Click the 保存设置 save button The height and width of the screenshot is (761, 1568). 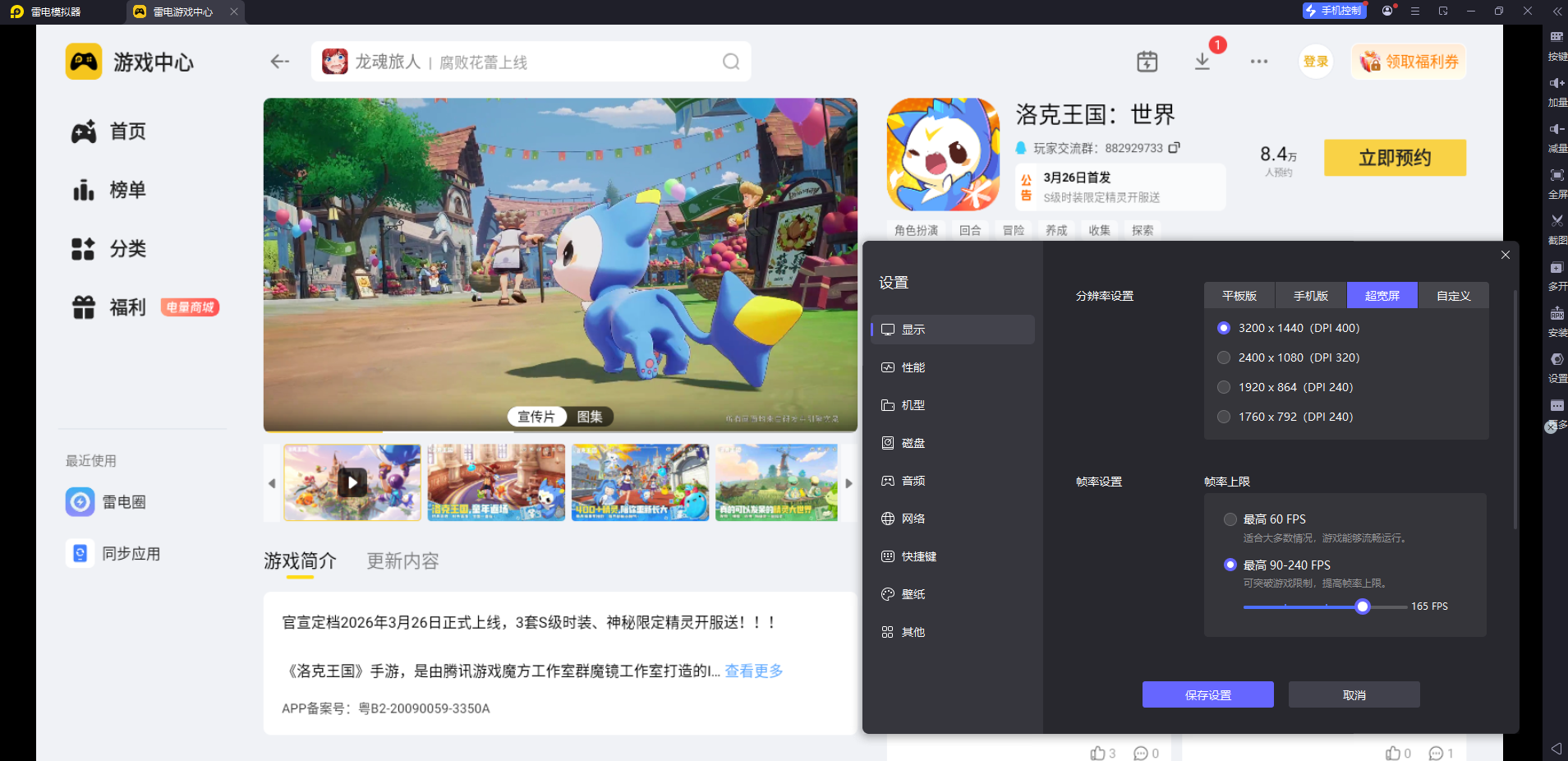pos(1207,695)
